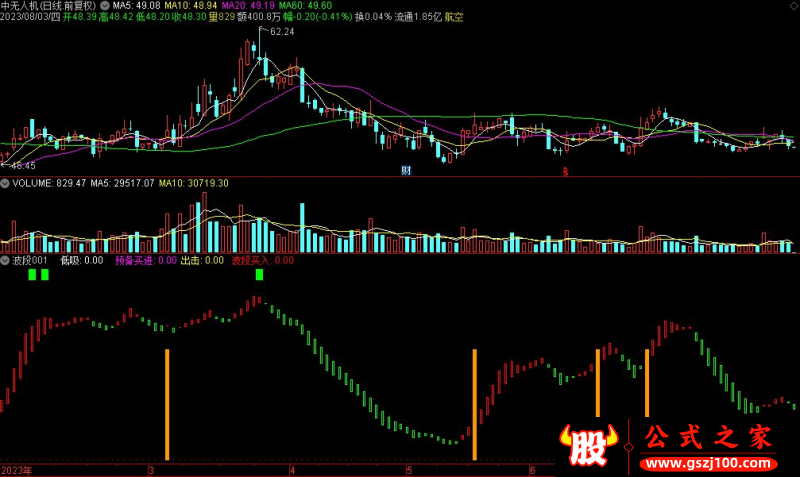This screenshot has height=477, width=800.
Task: Click the green square marker near the April peak
Action: tap(259, 274)
